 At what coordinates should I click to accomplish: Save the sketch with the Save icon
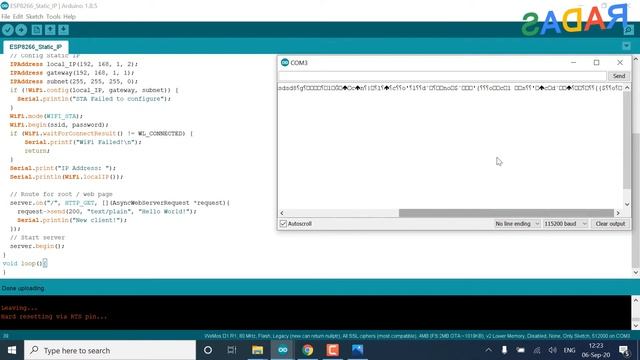(x=63, y=30)
